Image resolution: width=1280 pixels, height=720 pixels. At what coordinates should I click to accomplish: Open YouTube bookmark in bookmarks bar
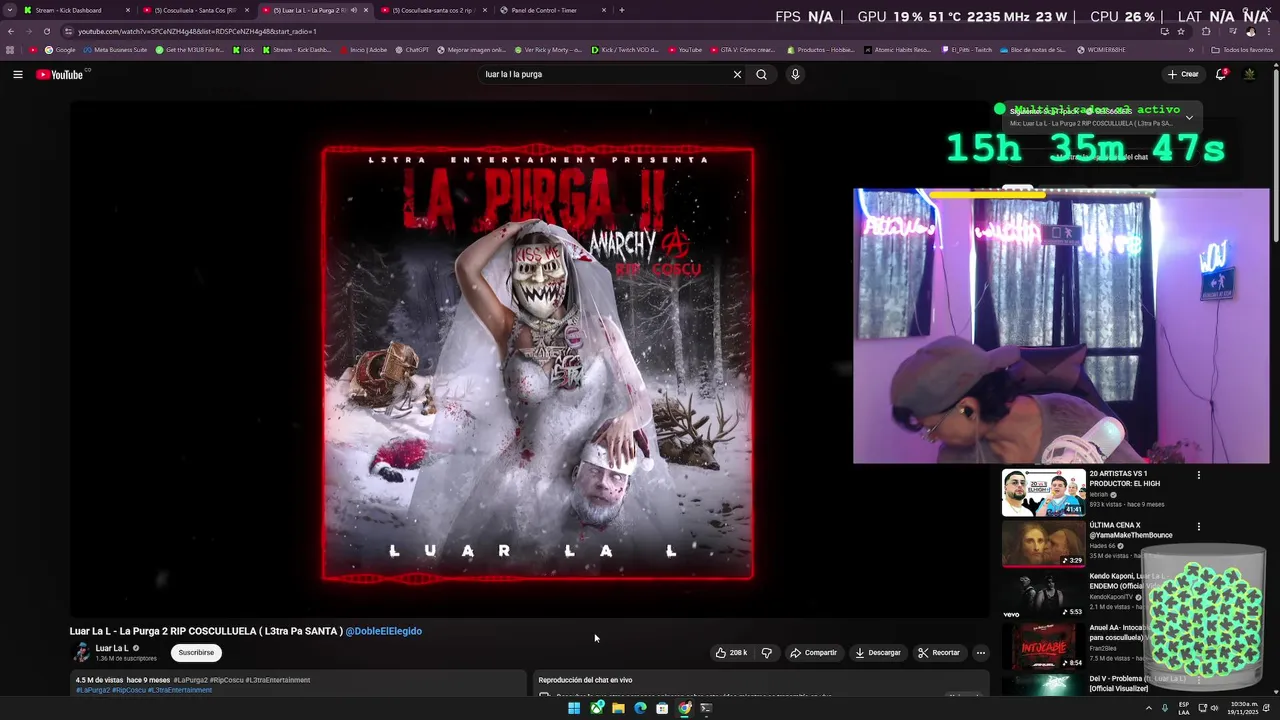click(x=685, y=49)
